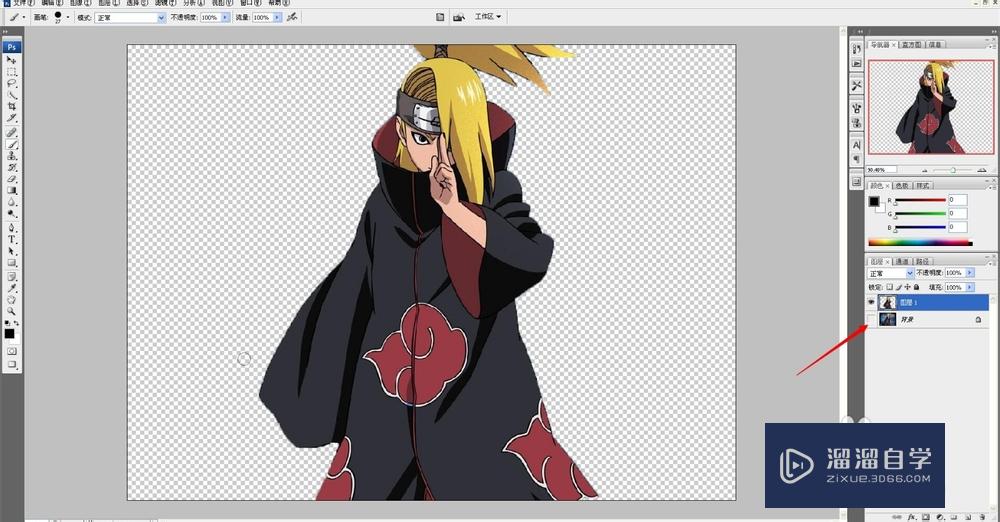This screenshot has width=1000, height=522.
Task: Select the Crop tool
Action: tap(12, 107)
